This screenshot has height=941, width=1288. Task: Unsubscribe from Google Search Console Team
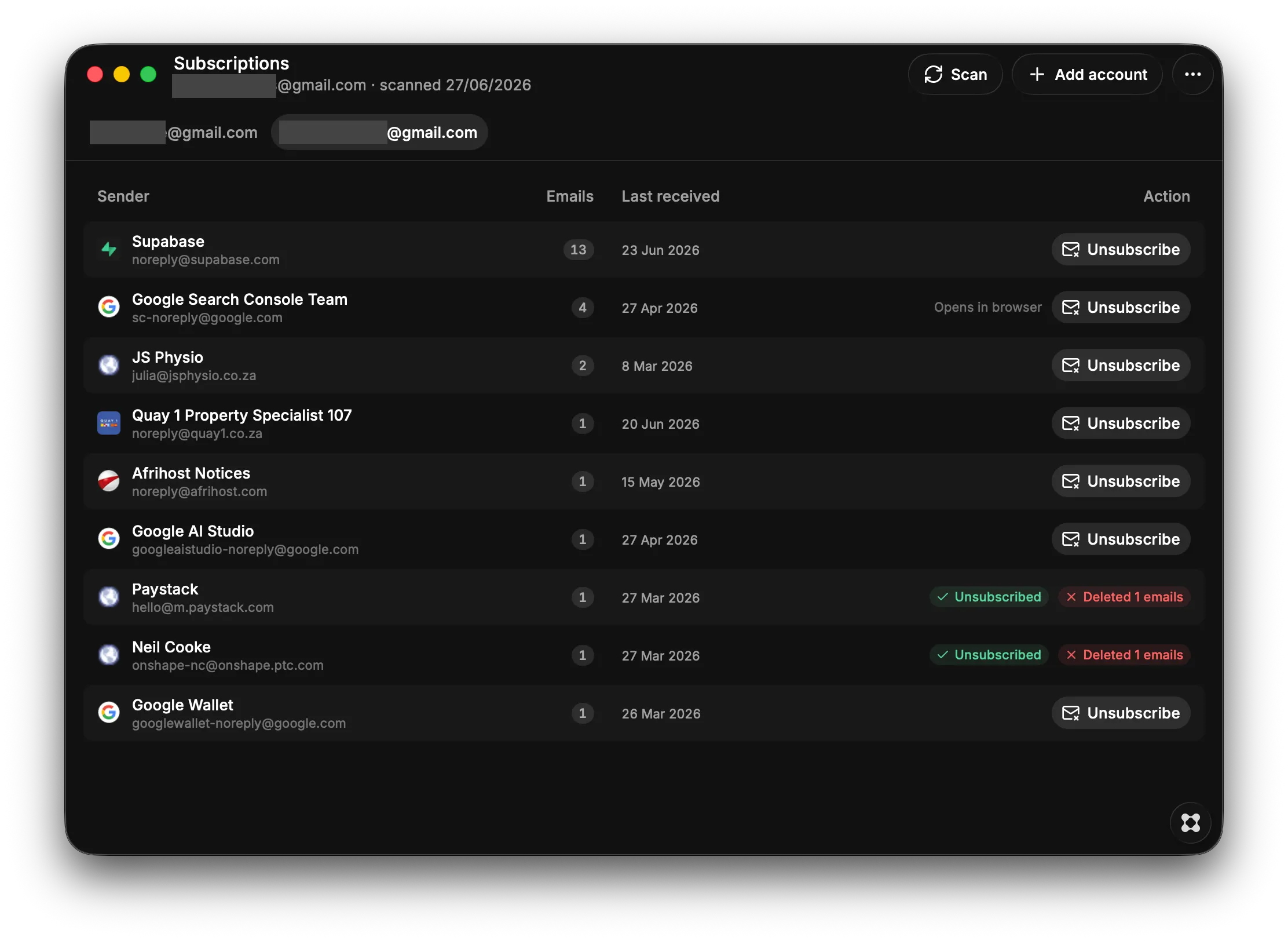[1121, 308]
